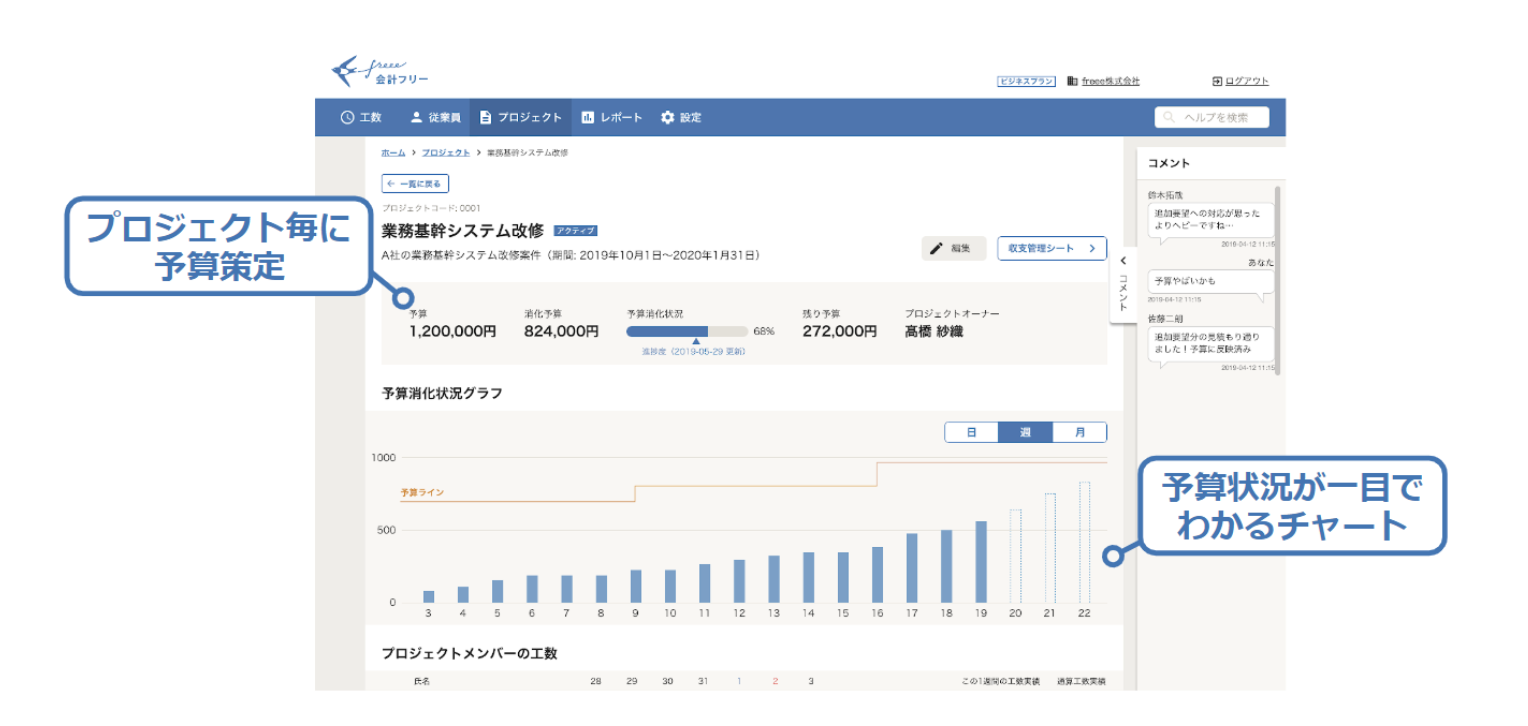Click the 一覧に戻る back button
Screen dimensions: 1528x726
tap(415, 184)
